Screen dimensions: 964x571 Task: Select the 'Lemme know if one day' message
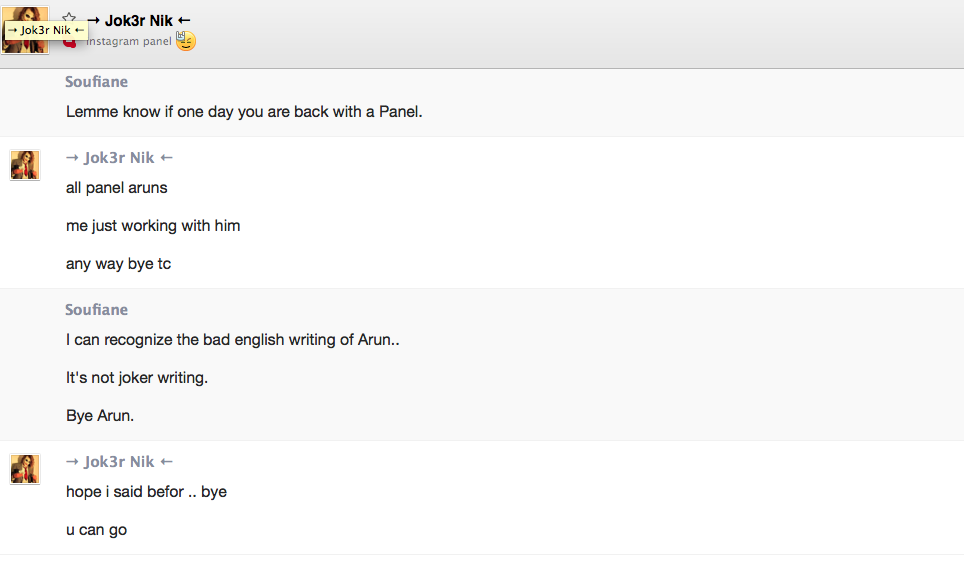[x=244, y=112]
